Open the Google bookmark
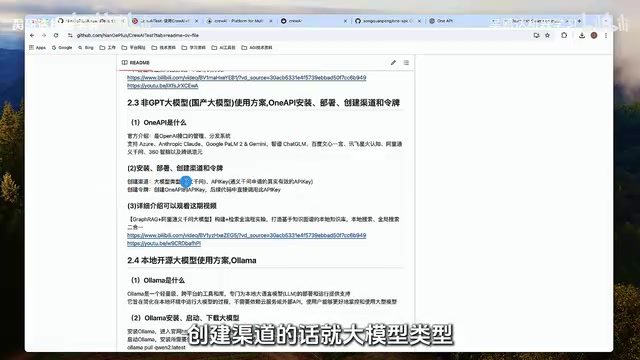This screenshot has height=360, width=640. click(62, 48)
